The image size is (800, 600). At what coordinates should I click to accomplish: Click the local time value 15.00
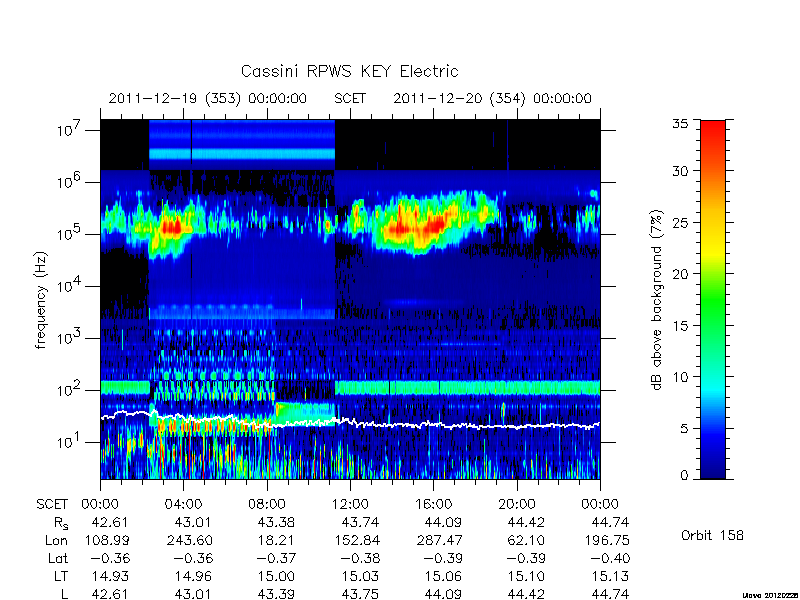(x=276, y=577)
